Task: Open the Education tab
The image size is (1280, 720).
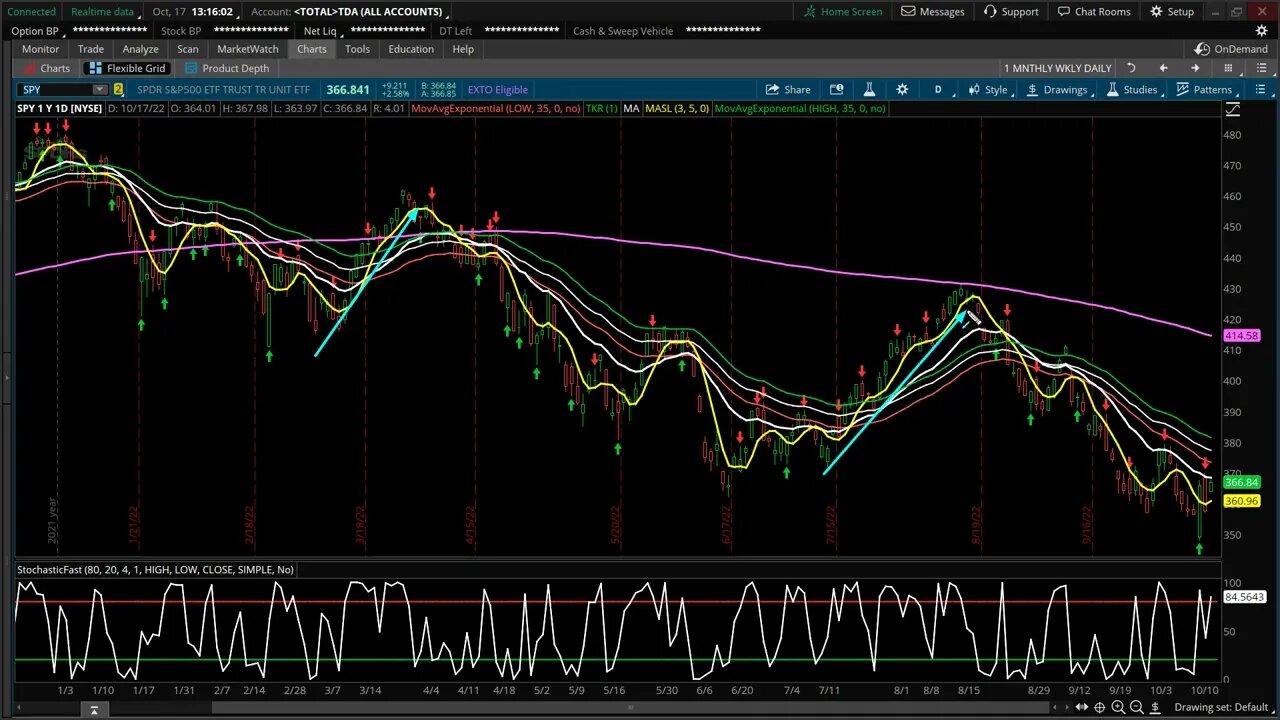Action: (x=411, y=49)
